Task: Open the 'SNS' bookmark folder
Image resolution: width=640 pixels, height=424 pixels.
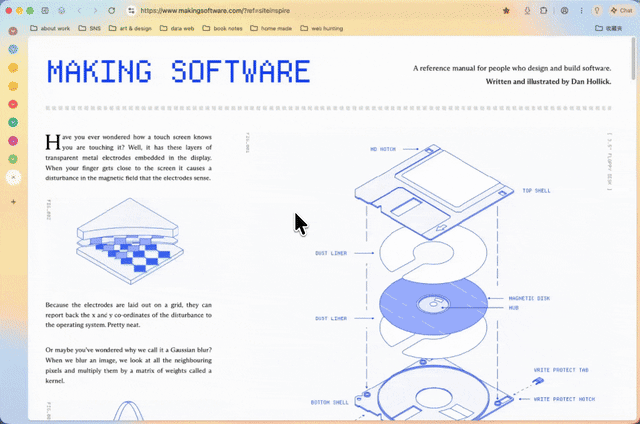Action: [89, 28]
